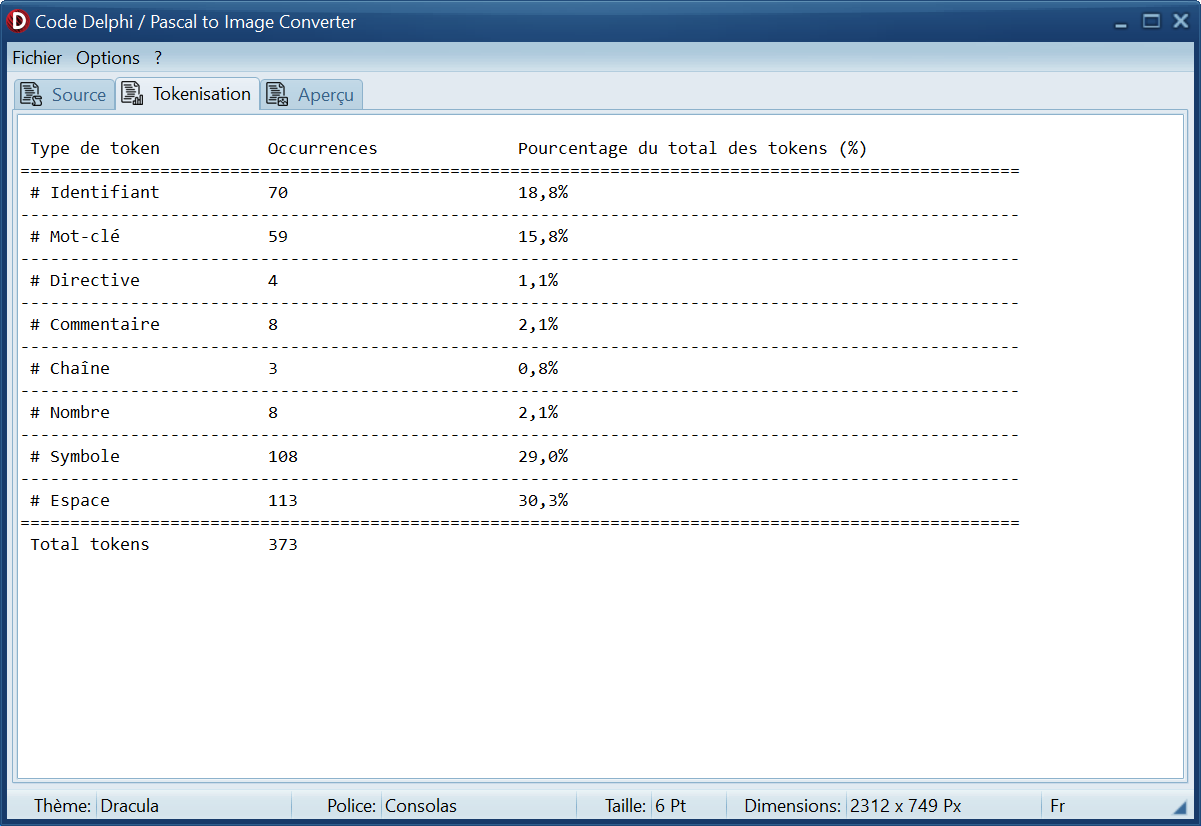This screenshot has height=826, width=1201.
Task: Click the Fr language indicator
Action: pos(1057,806)
